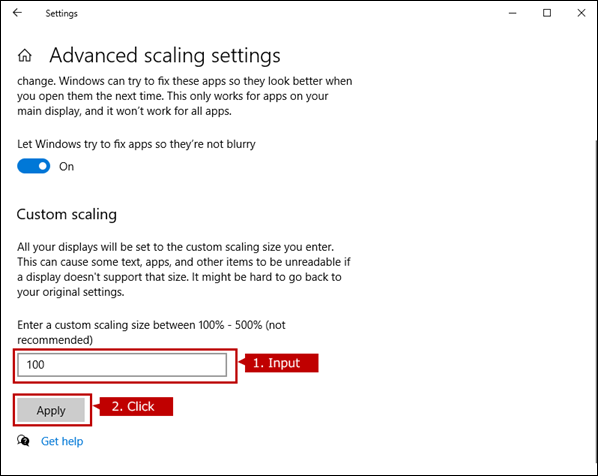Select the 'Let Windows try to fix apps' label

[x=136, y=144]
